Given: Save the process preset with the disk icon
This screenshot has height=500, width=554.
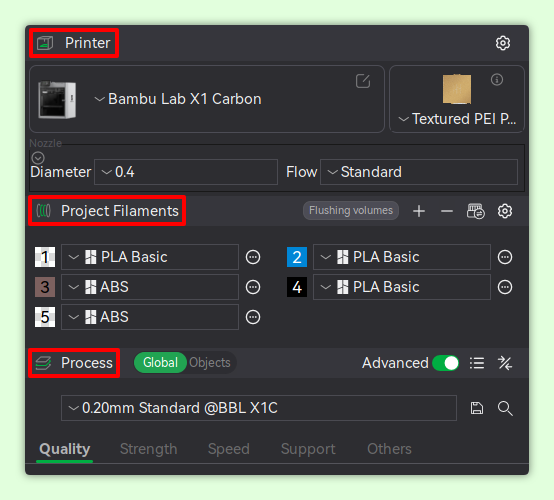Looking at the screenshot, I should [477, 408].
